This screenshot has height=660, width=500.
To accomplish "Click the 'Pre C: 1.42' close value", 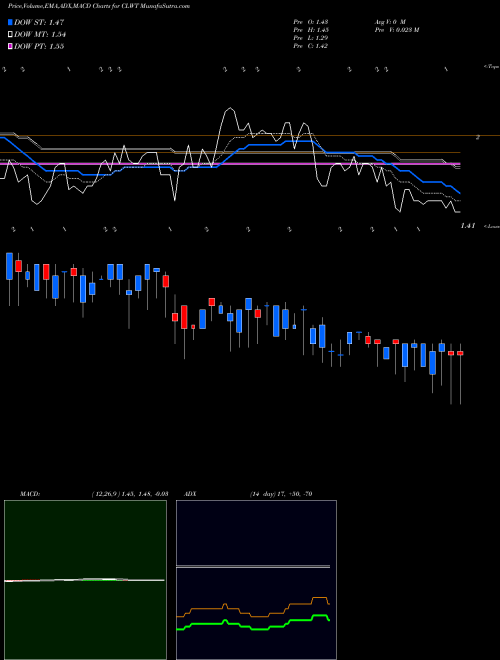I will [311, 46].
